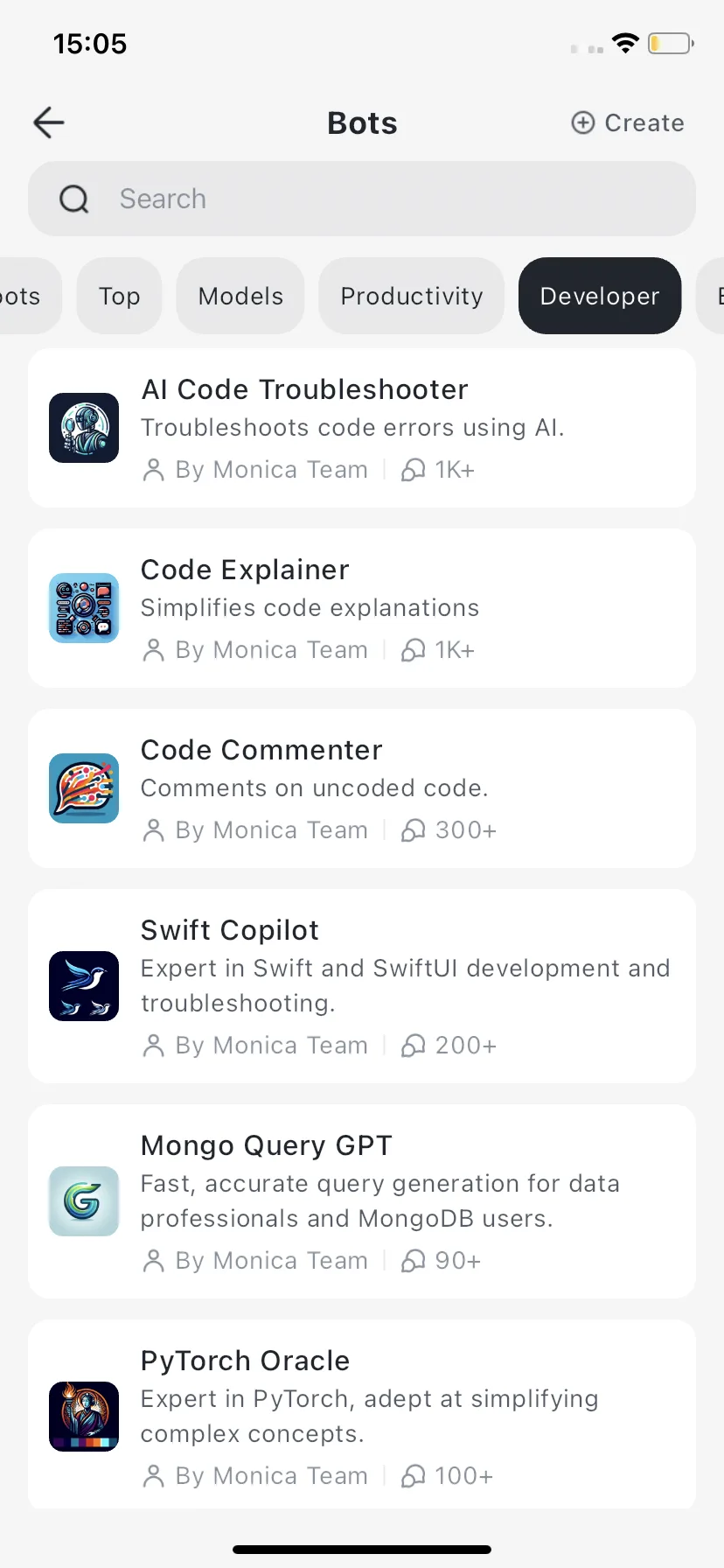This screenshot has height=1568, width=724.
Task: Click the magnifying glass search icon
Action: [74, 199]
